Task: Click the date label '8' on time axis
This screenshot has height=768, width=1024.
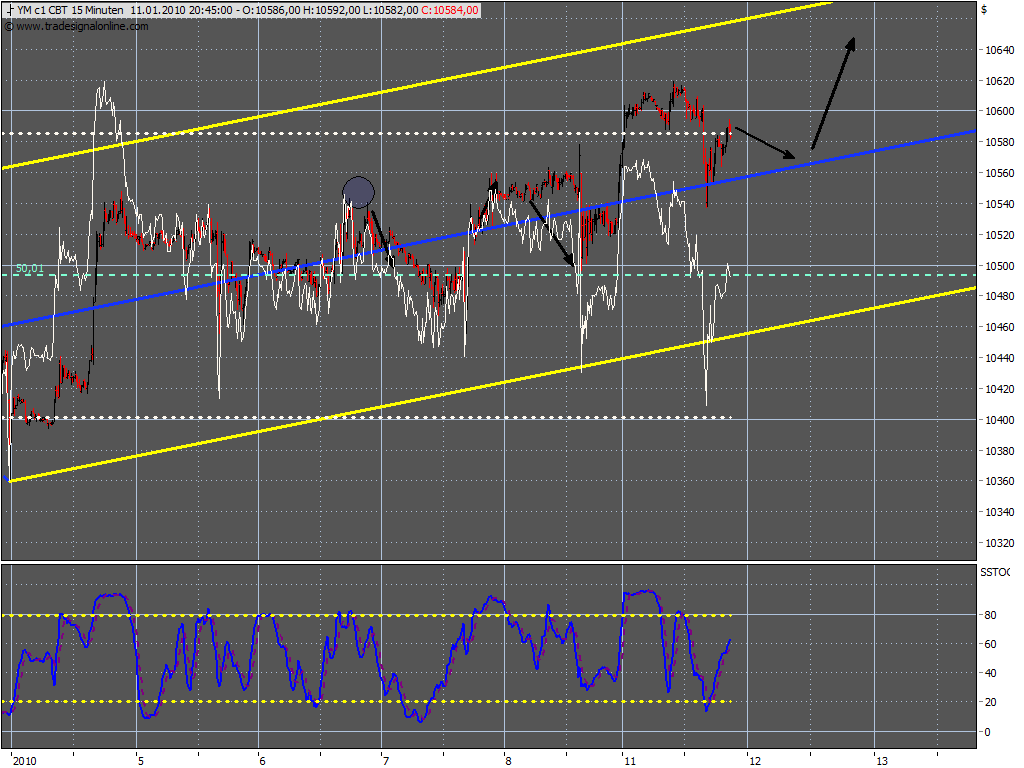Action: pos(507,761)
